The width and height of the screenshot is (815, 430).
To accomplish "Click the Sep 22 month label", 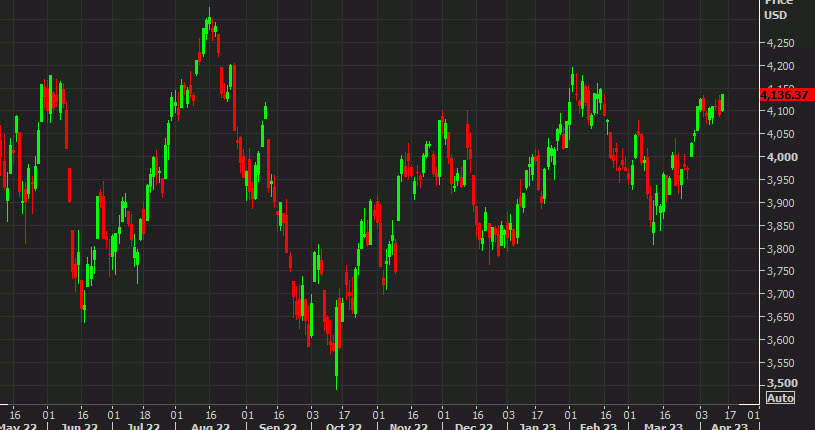I will 278,427.
